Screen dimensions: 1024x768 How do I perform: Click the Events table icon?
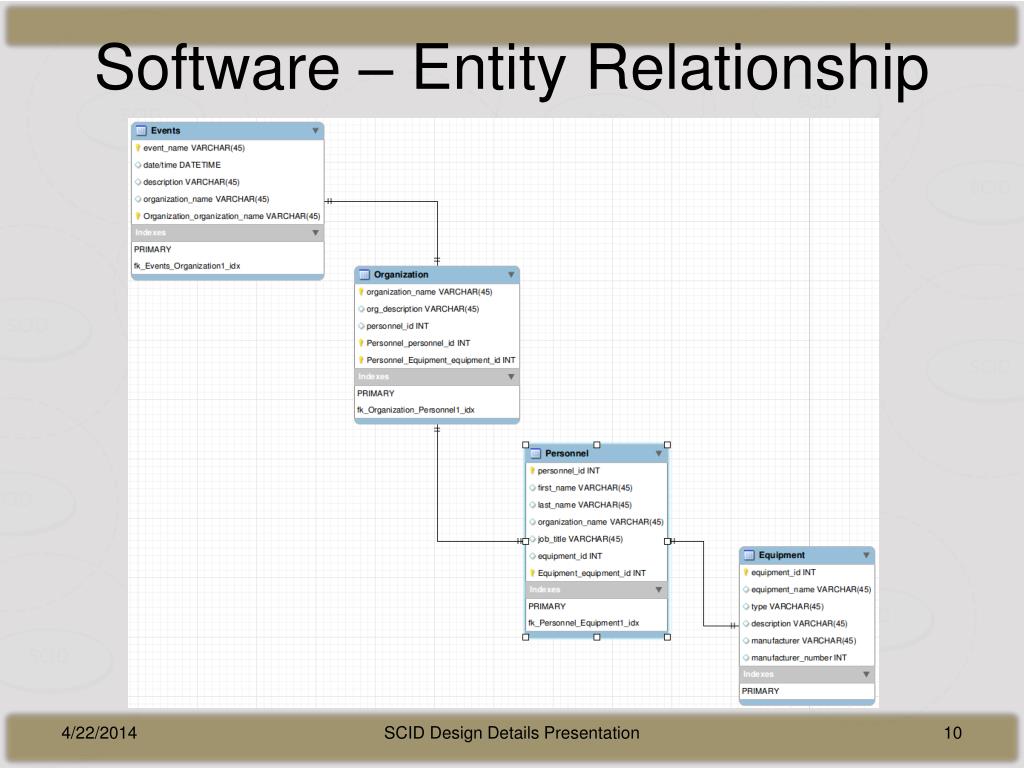click(141, 131)
